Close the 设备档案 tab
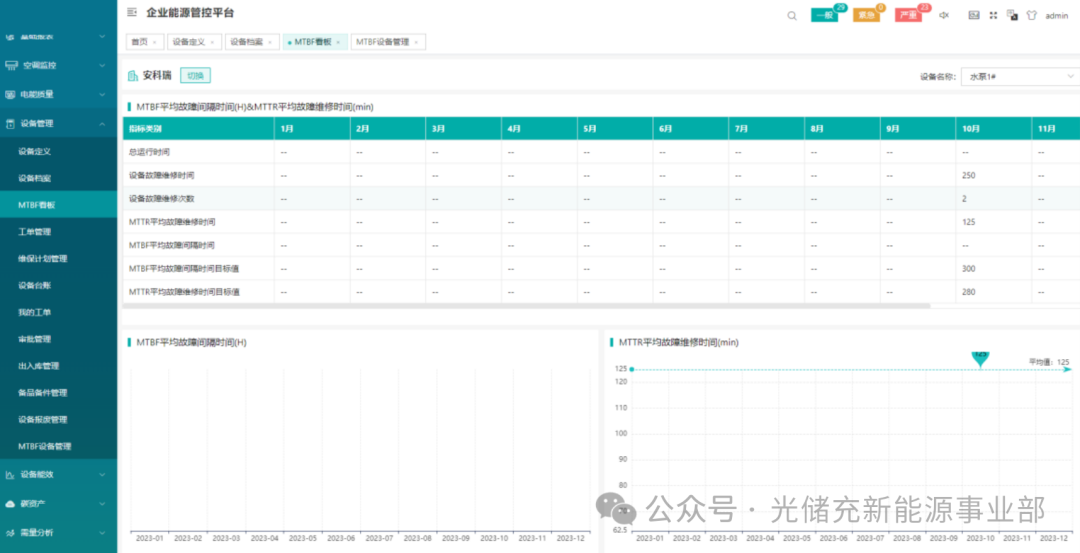The height and width of the screenshot is (553, 1080). click(x=270, y=43)
